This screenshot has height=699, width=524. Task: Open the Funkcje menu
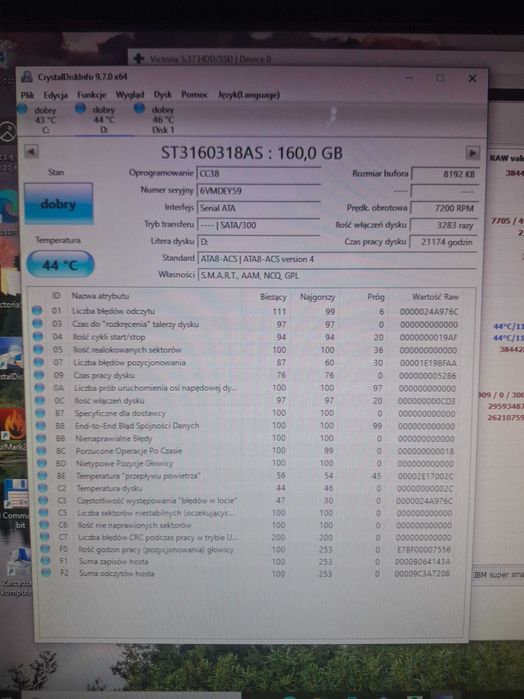coord(91,95)
